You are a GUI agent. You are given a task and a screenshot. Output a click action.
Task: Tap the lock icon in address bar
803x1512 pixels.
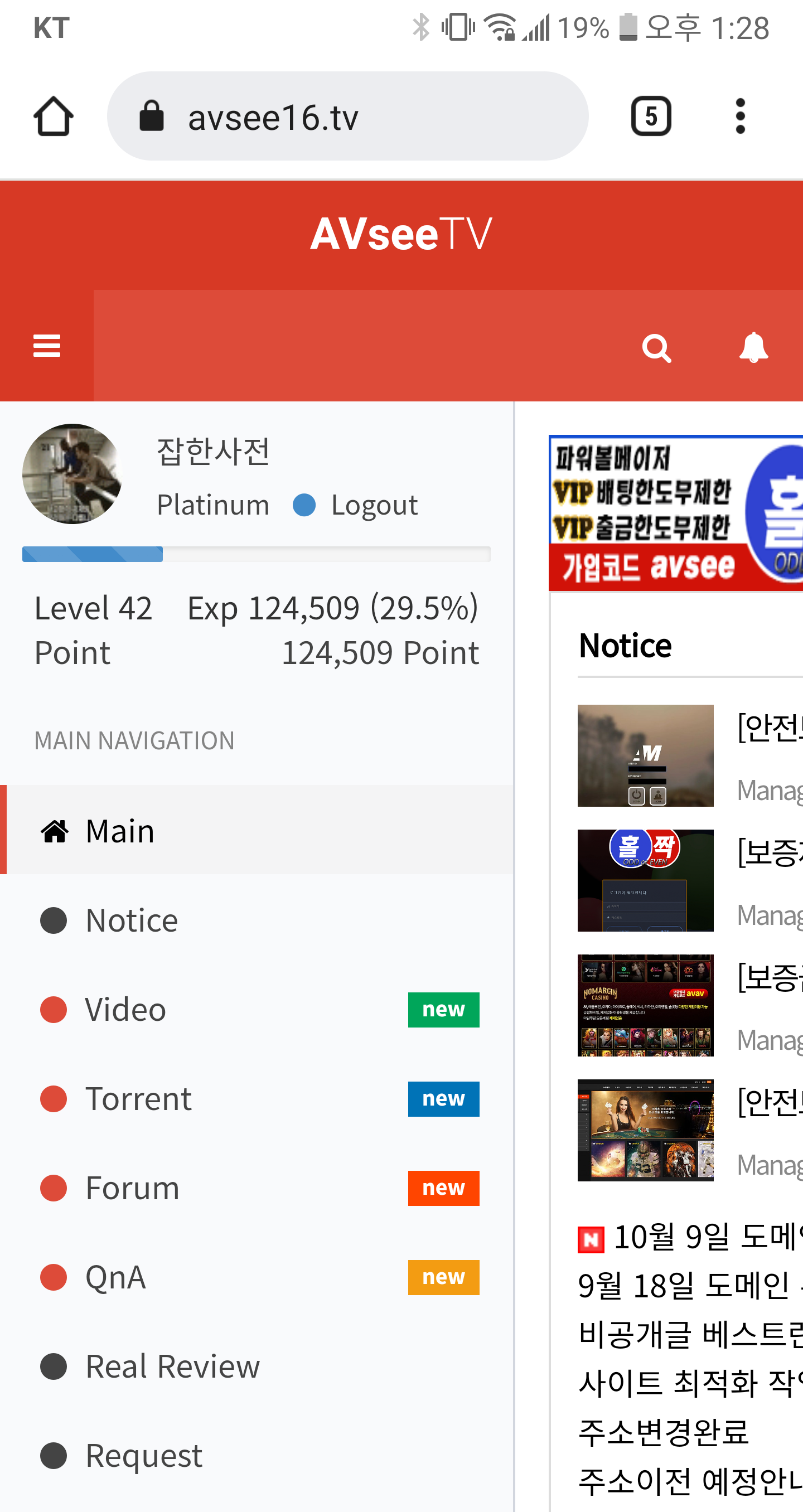point(152,115)
